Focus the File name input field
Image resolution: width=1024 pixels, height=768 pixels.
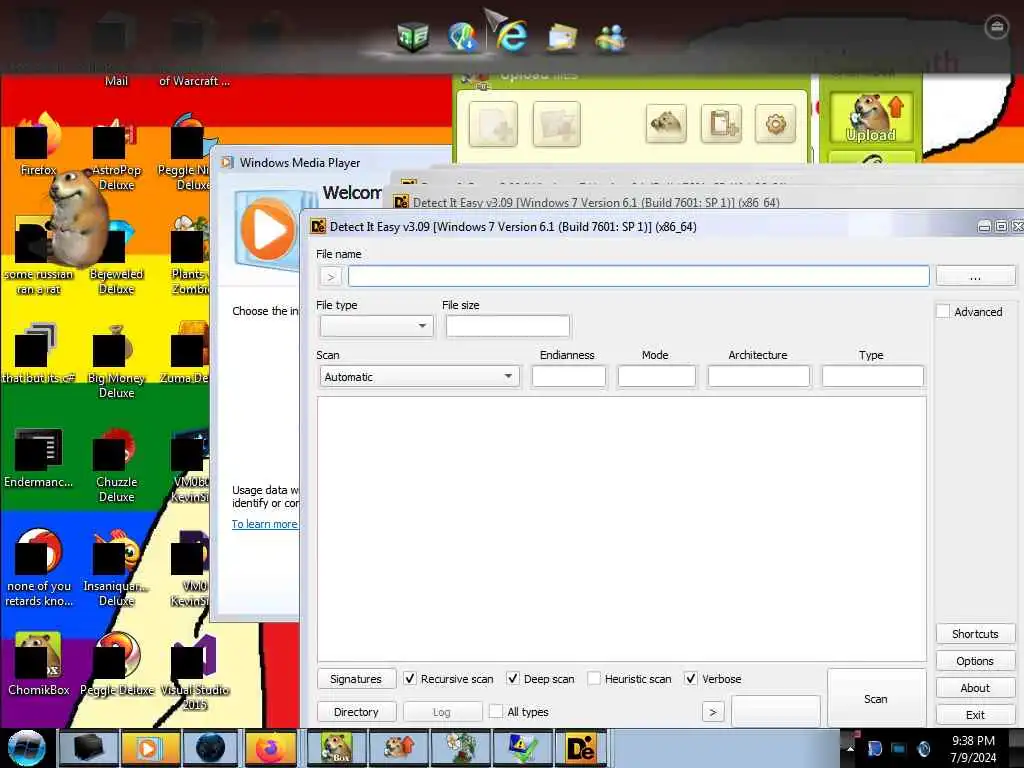[x=639, y=276]
